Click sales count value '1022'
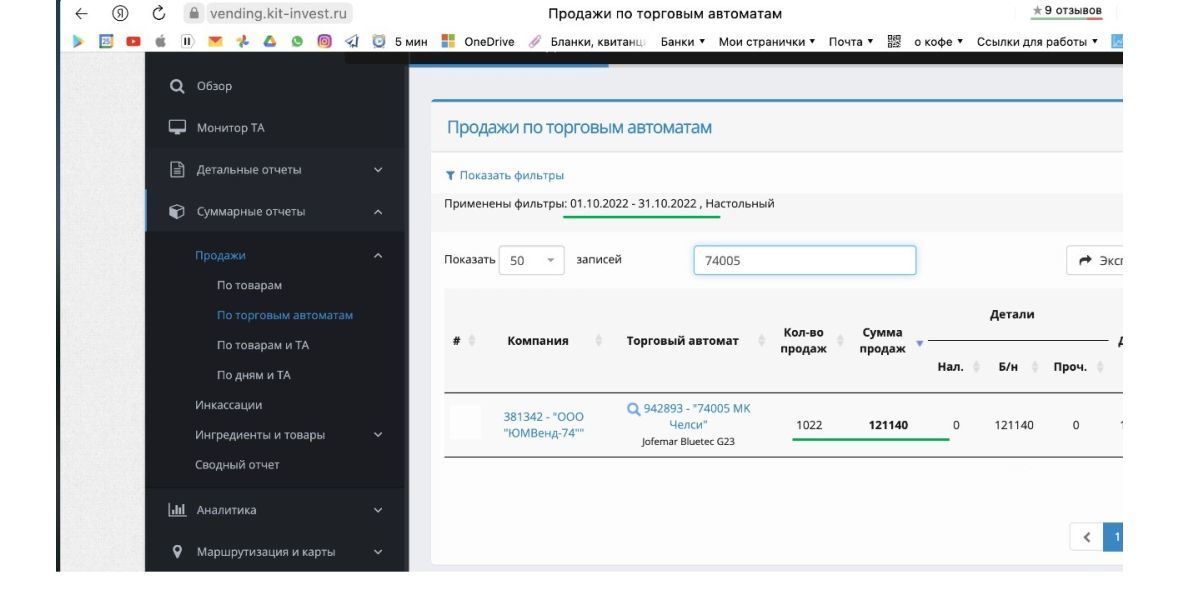This screenshot has height=600, width=1179. (809, 425)
